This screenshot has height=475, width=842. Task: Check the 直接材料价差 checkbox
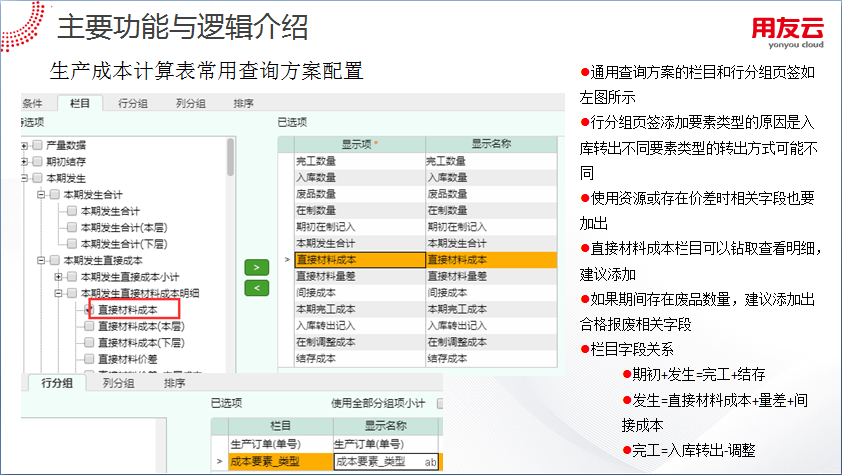pyautogui.click(x=90, y=358)
